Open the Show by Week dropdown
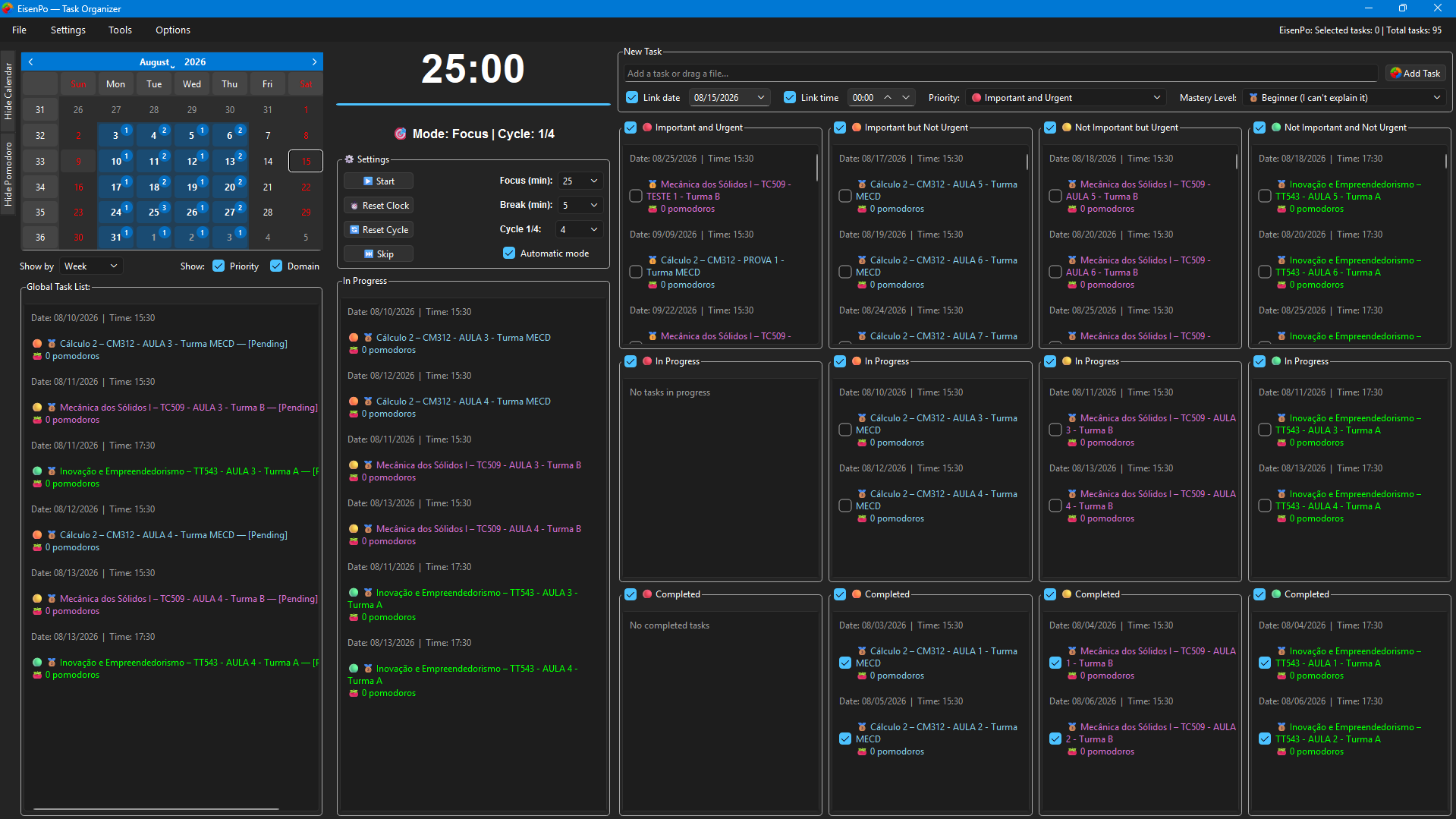 pyautogui.click(x=90, y=266)
